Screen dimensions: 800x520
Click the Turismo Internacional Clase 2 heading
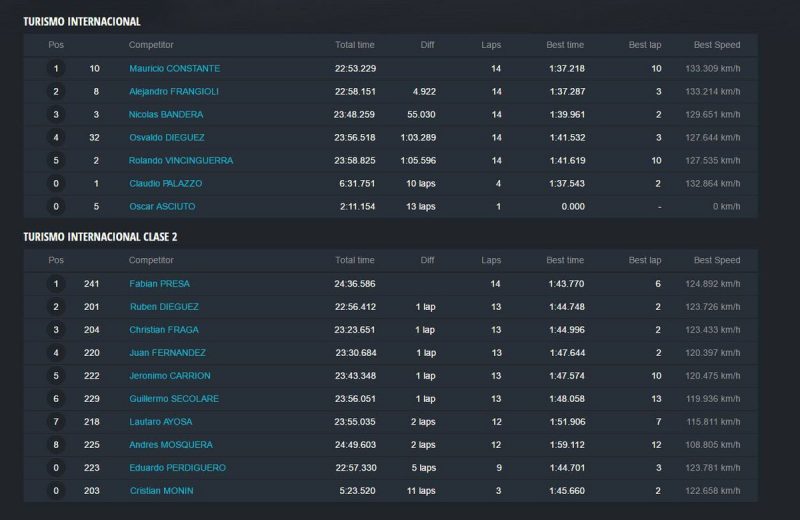(x=99, y=237)
